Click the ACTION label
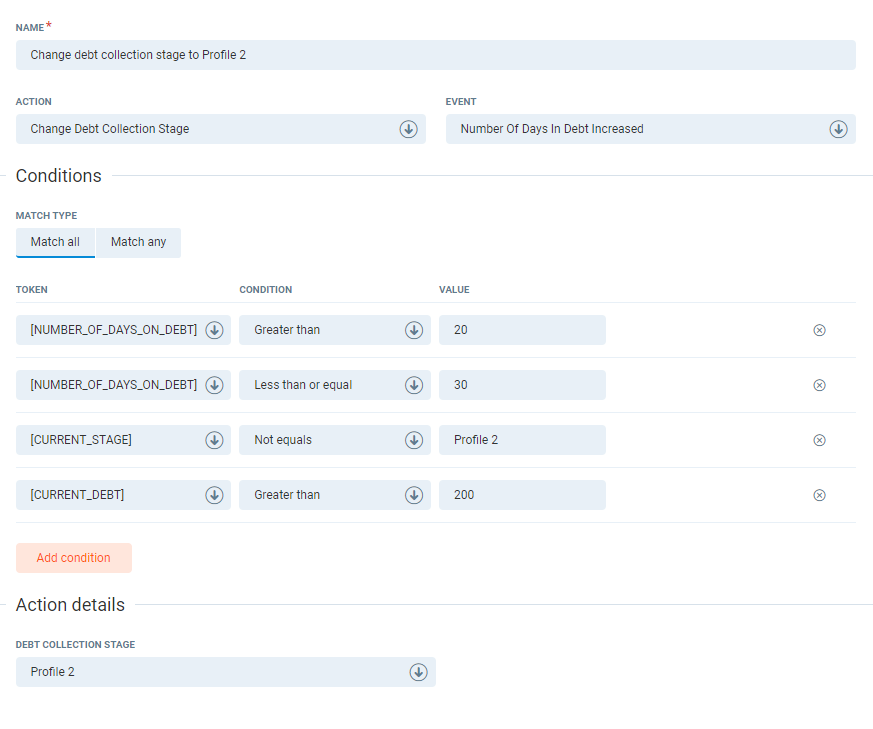Screen dimensions: 873x729 coord(33,102)
